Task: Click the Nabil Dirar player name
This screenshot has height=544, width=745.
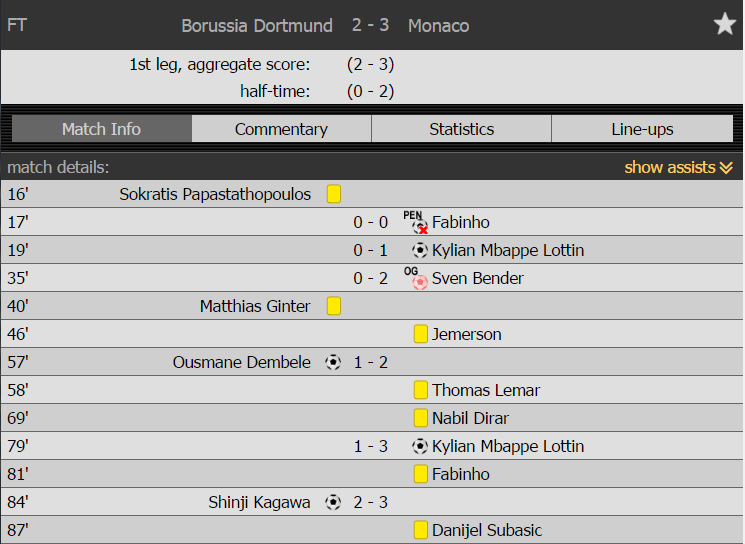Action: (470, 418)
